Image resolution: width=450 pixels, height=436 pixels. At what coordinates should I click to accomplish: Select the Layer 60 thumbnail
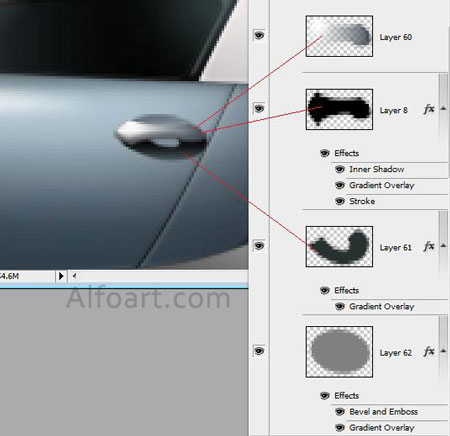pos(339,36)
